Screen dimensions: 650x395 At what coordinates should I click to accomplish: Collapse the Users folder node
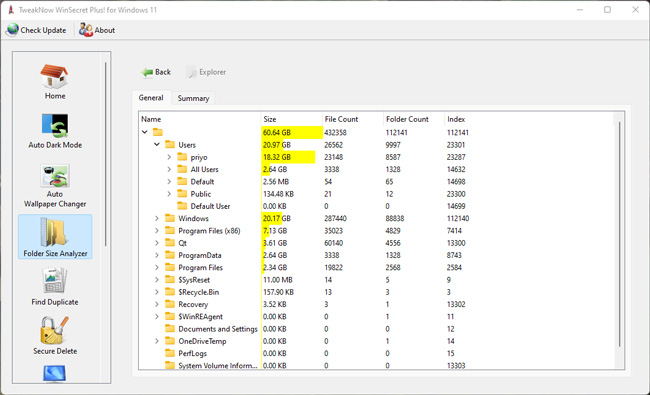pos(157,145)
